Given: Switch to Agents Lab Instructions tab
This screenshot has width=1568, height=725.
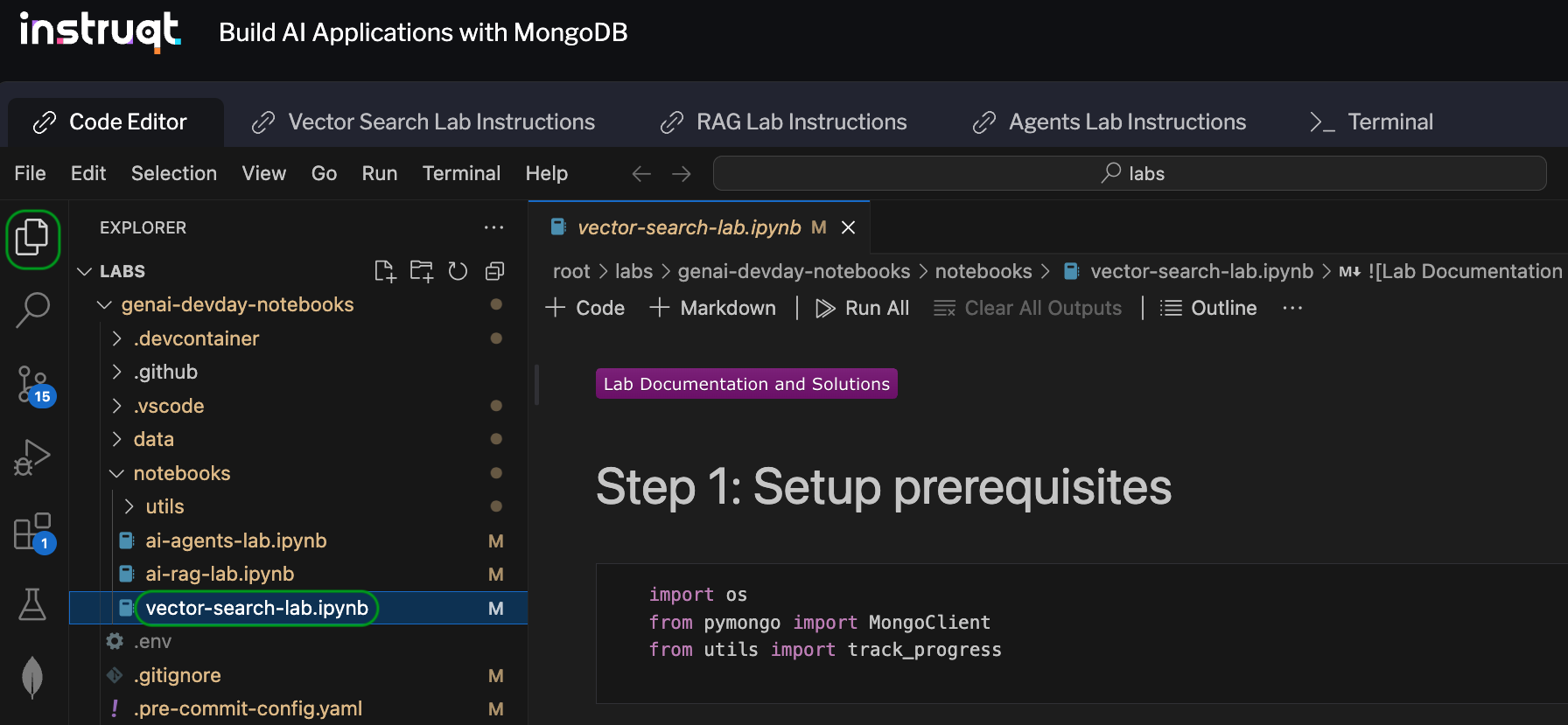Looking at the screenshot, I should 1109,122.
